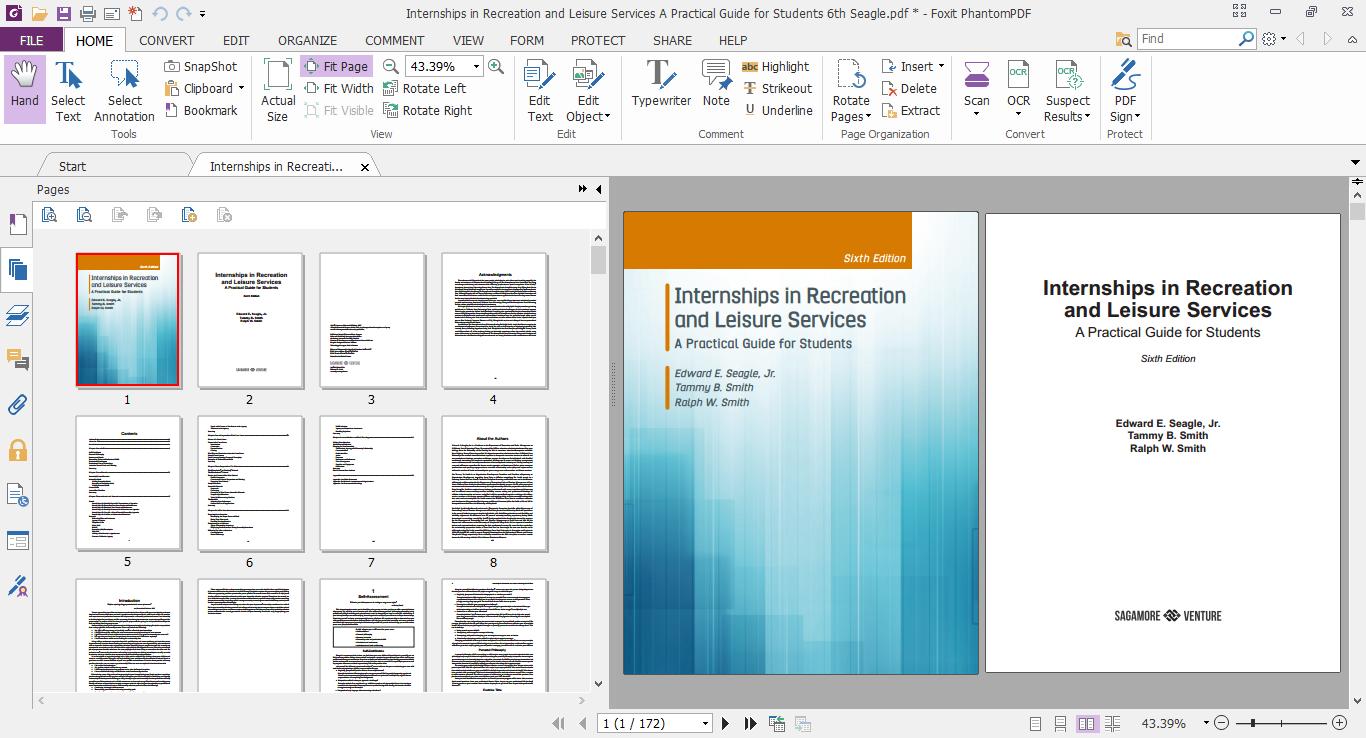1366x738 pixels.
Task: Switch to continuous facing view mode
Action: tap(1113, 723)
